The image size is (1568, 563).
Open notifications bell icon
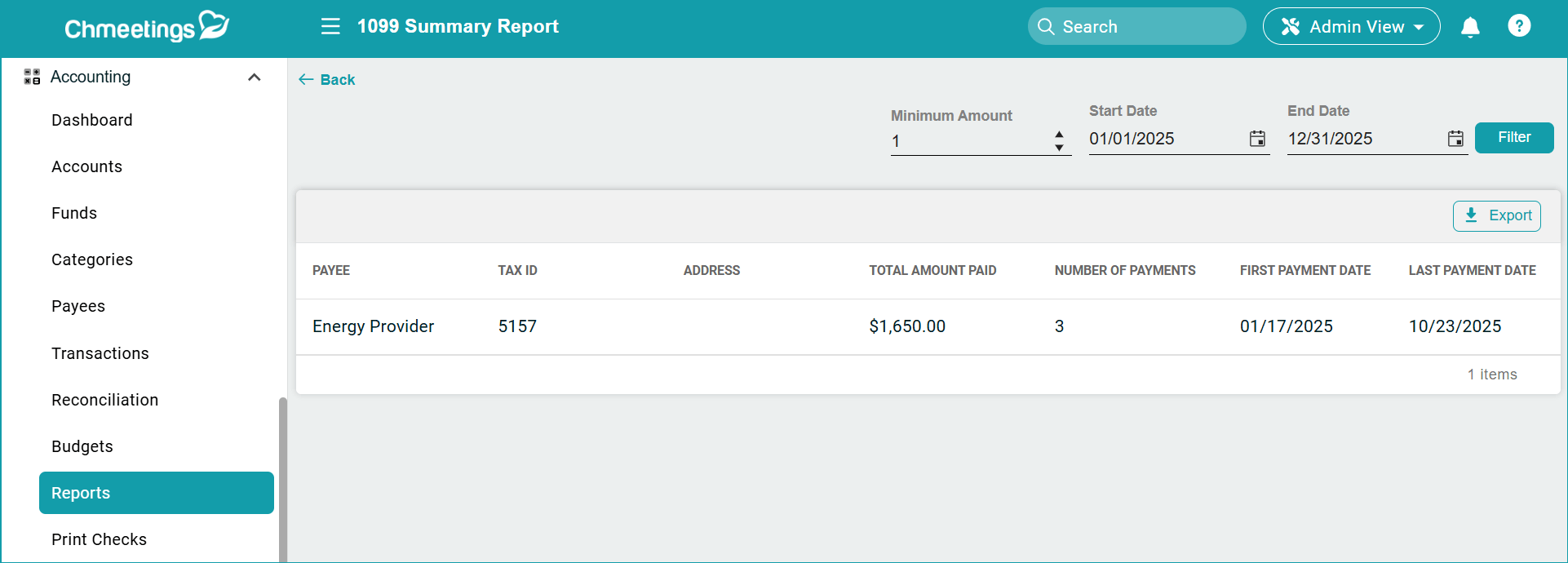(x=1470, y=27)
